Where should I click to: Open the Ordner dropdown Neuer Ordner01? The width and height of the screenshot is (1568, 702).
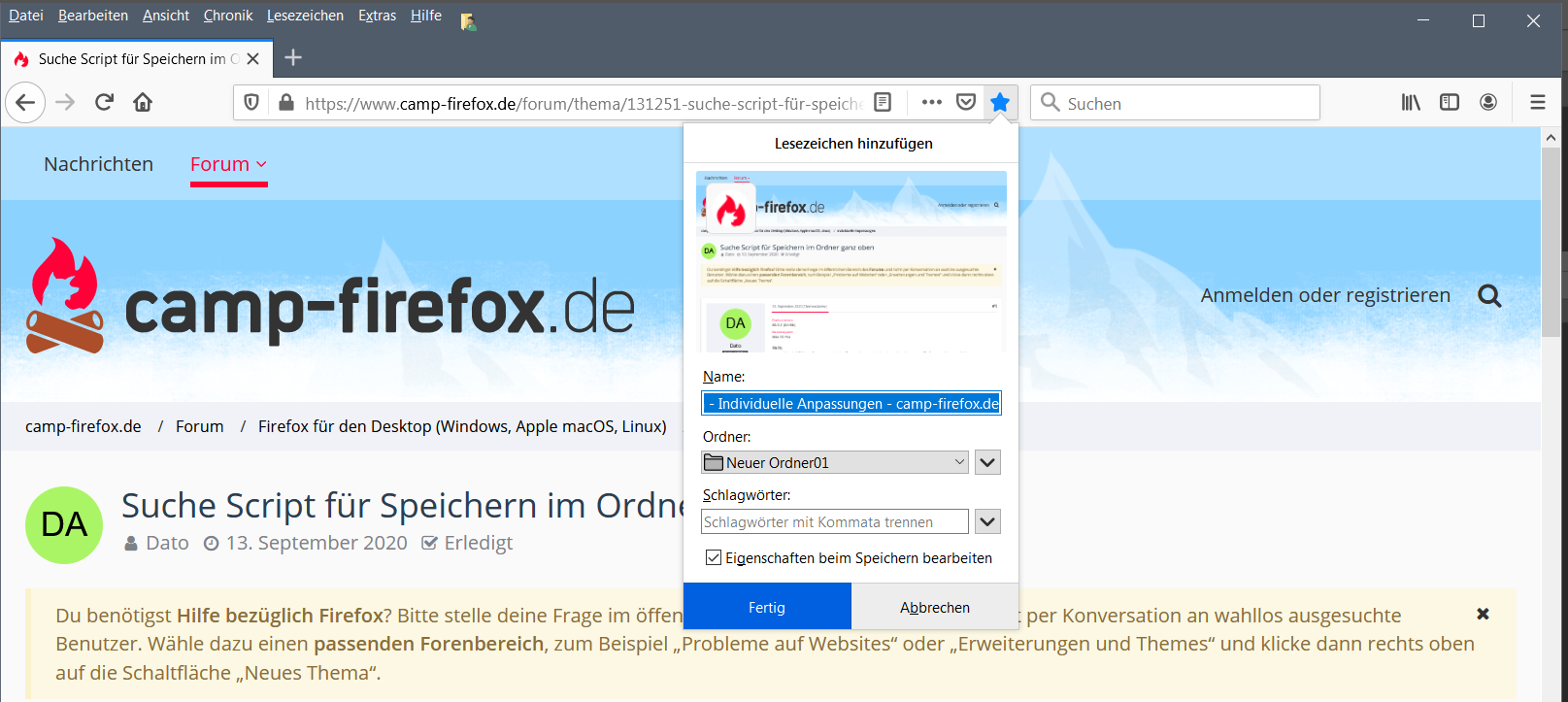(x=835, y=462)
